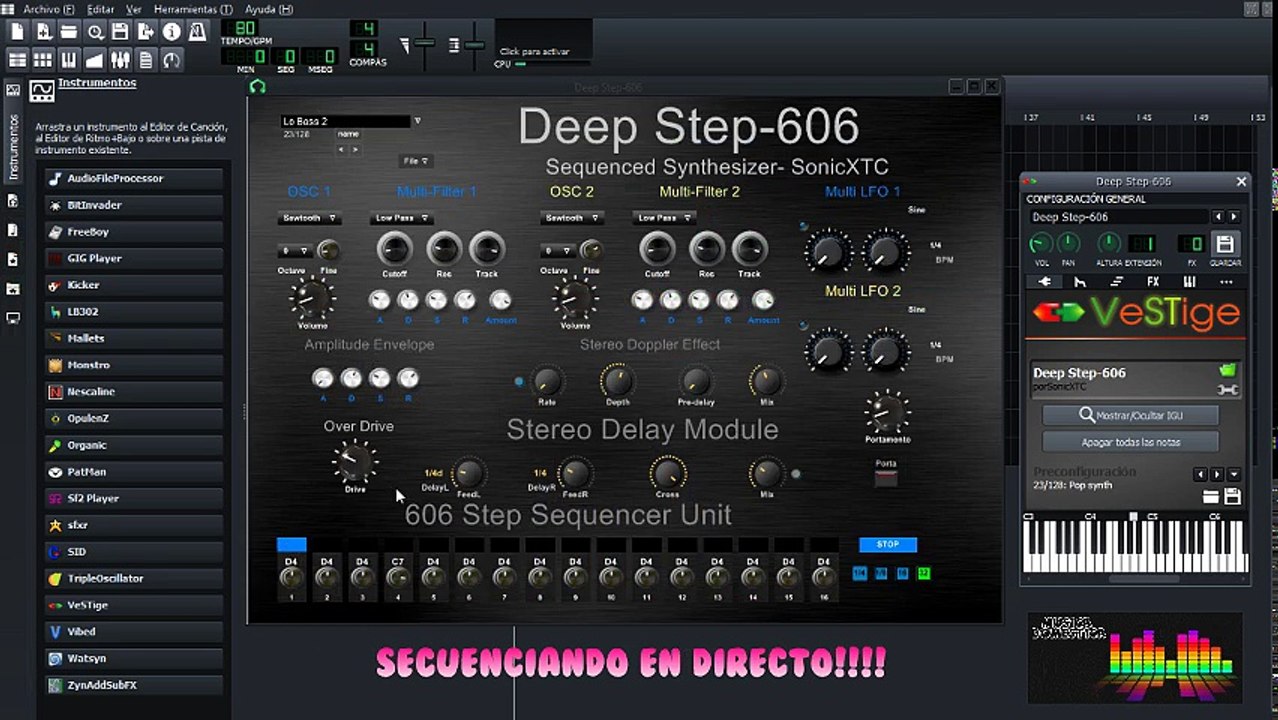Screen dimensions: 1278x720
Task: Open the OSC 2 Octave value dropdown
Action: point(558,251)
